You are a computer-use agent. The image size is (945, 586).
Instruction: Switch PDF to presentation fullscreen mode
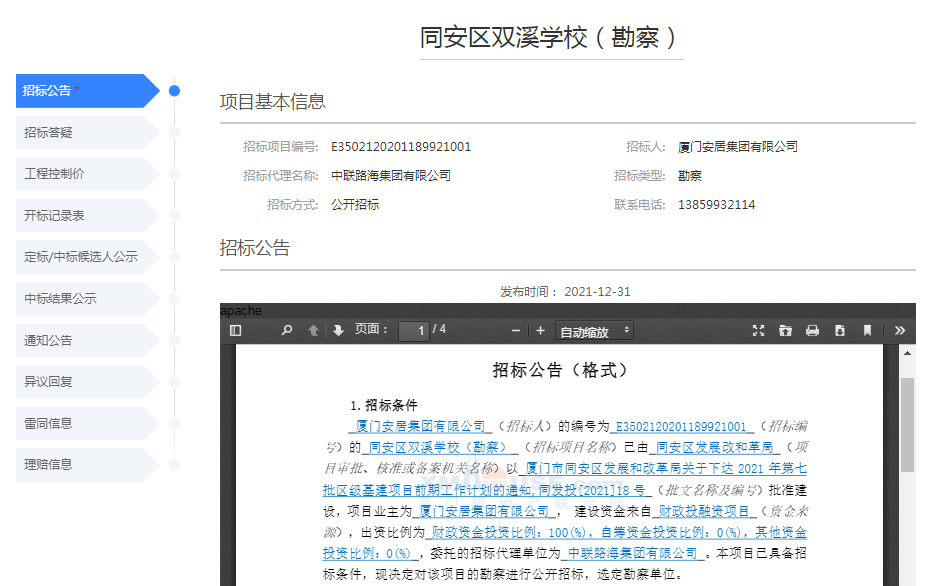point(759,331)
